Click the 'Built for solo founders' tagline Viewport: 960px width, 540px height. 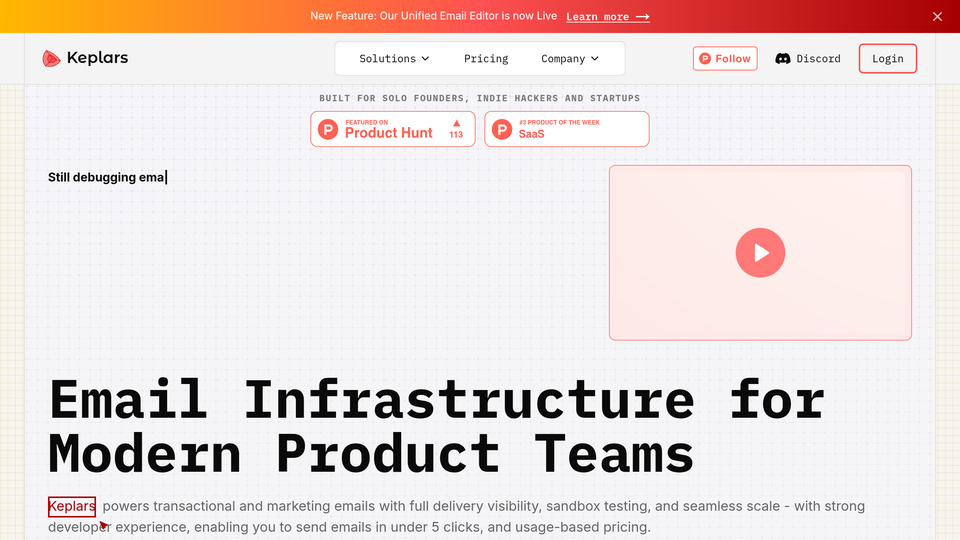[479, 98]
